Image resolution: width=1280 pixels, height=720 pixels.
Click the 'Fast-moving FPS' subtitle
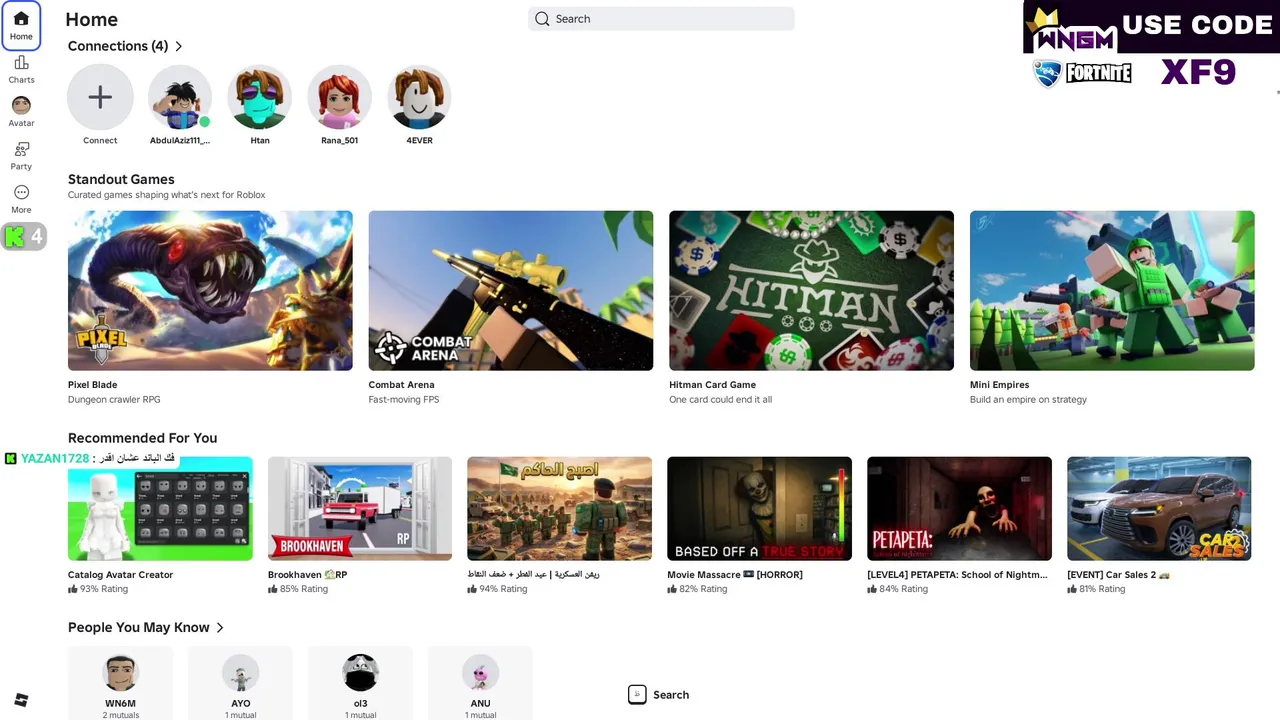pos(404,400)
